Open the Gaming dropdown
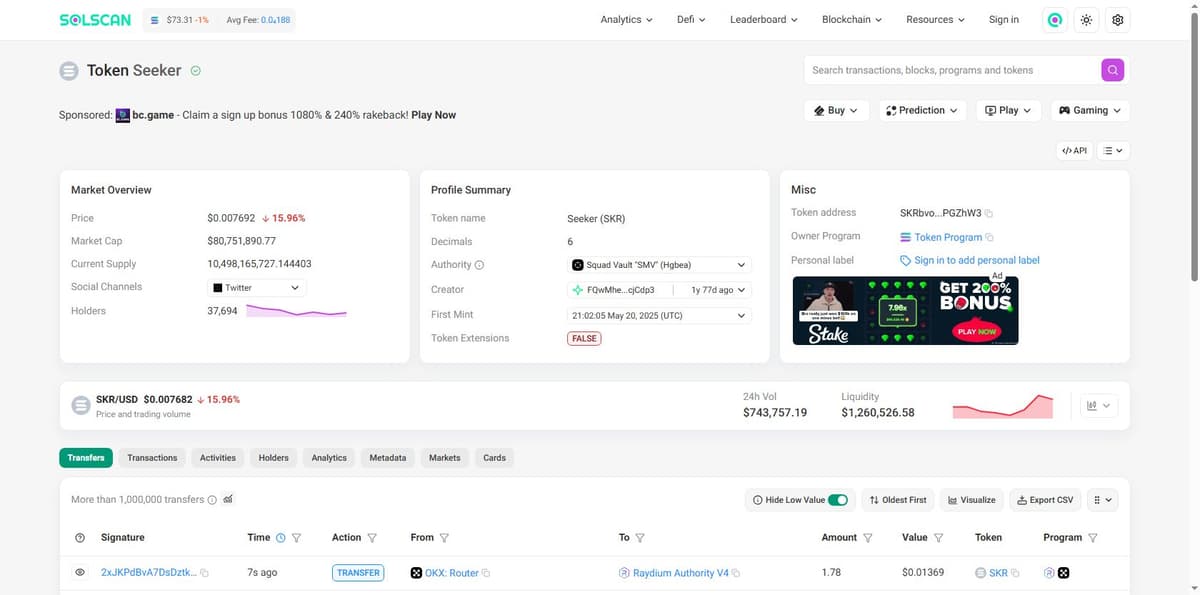1200x595 pixels. 1090,110
